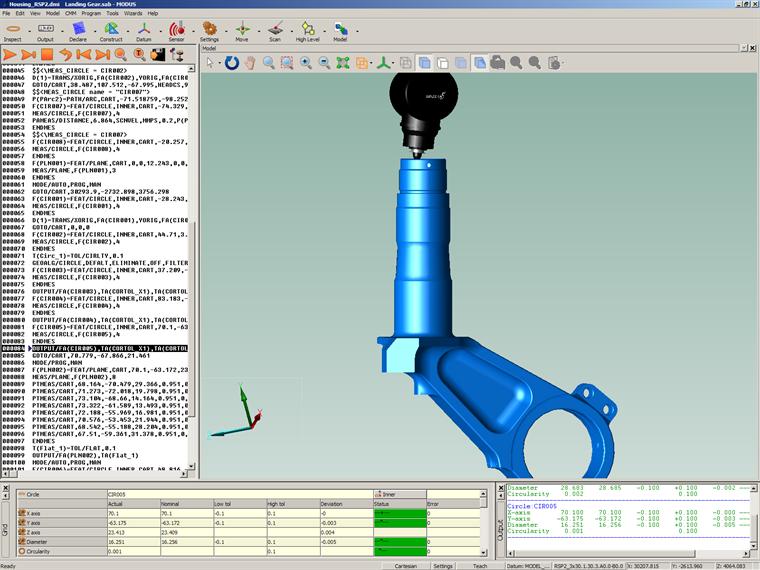
Task: Toggle the shaded blue cube display mode
Action: pos(425,63)
